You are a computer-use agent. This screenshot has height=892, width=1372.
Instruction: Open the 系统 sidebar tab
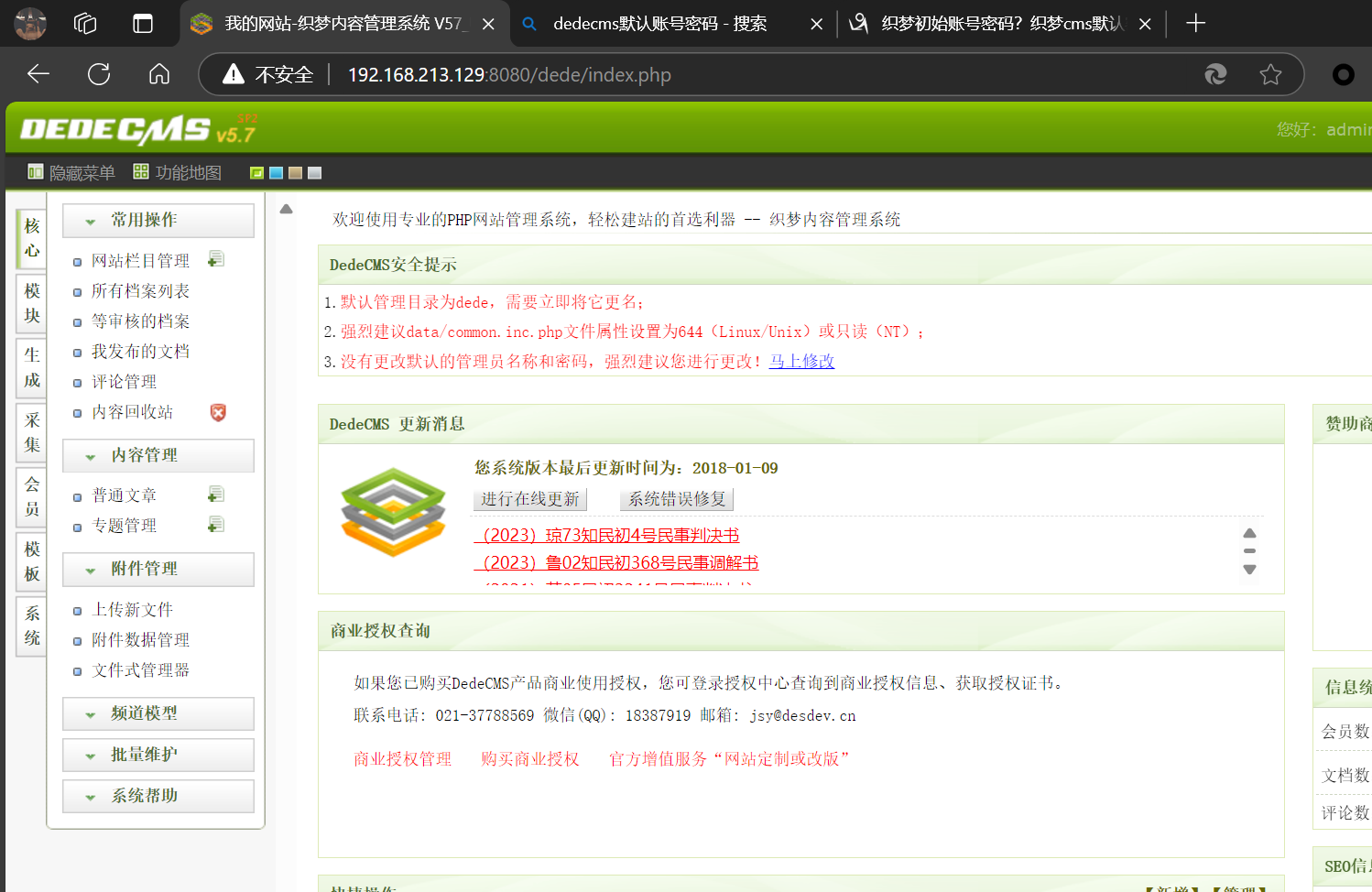tap(32, 626)
